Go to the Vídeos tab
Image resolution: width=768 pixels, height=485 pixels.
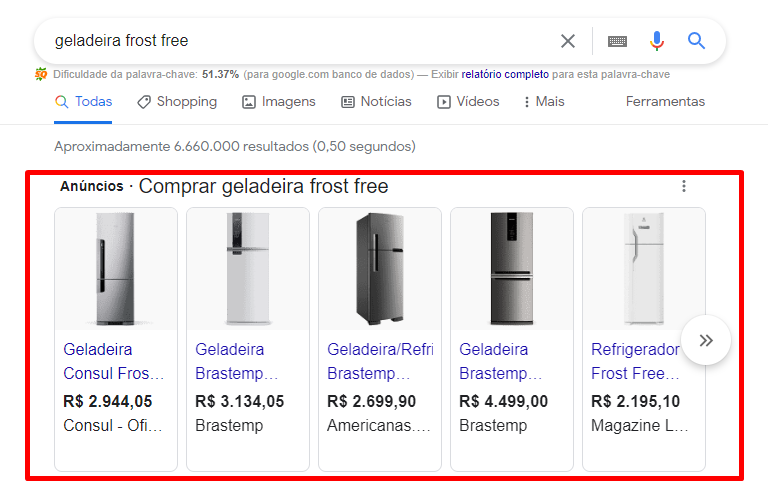click(x=468, y=102)
